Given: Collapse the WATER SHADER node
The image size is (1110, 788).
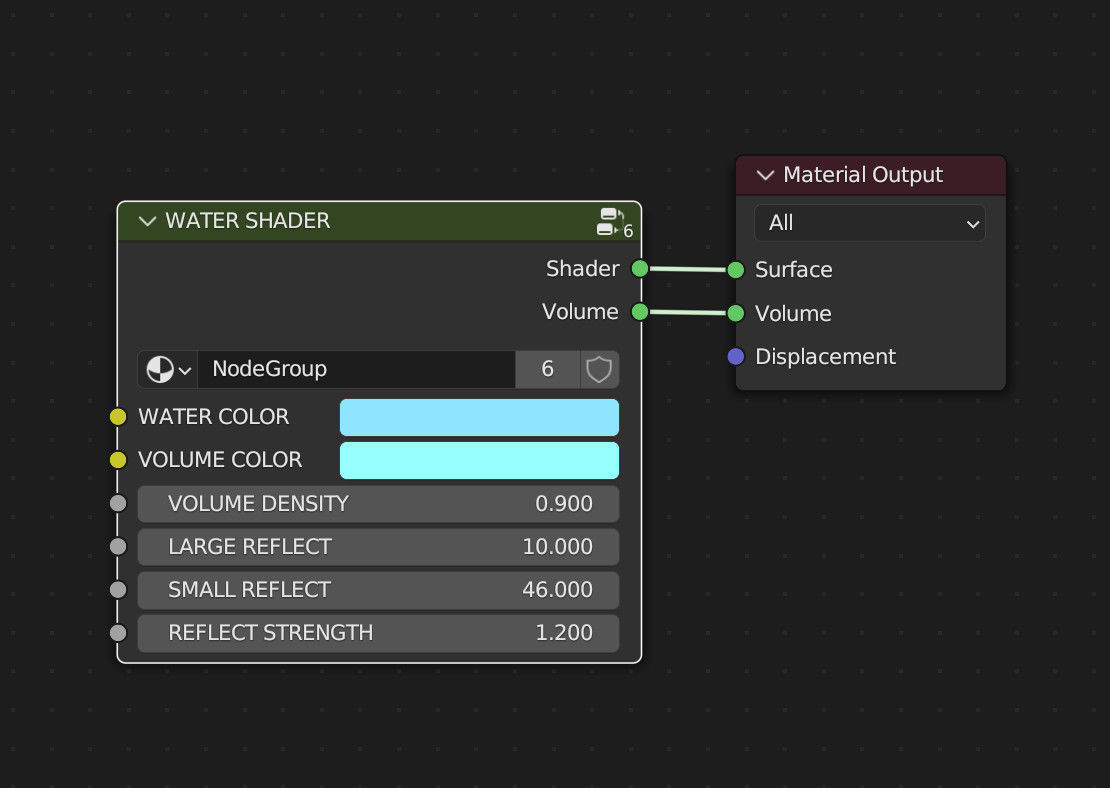Looking at the screenshot, I should coord(148,221).
